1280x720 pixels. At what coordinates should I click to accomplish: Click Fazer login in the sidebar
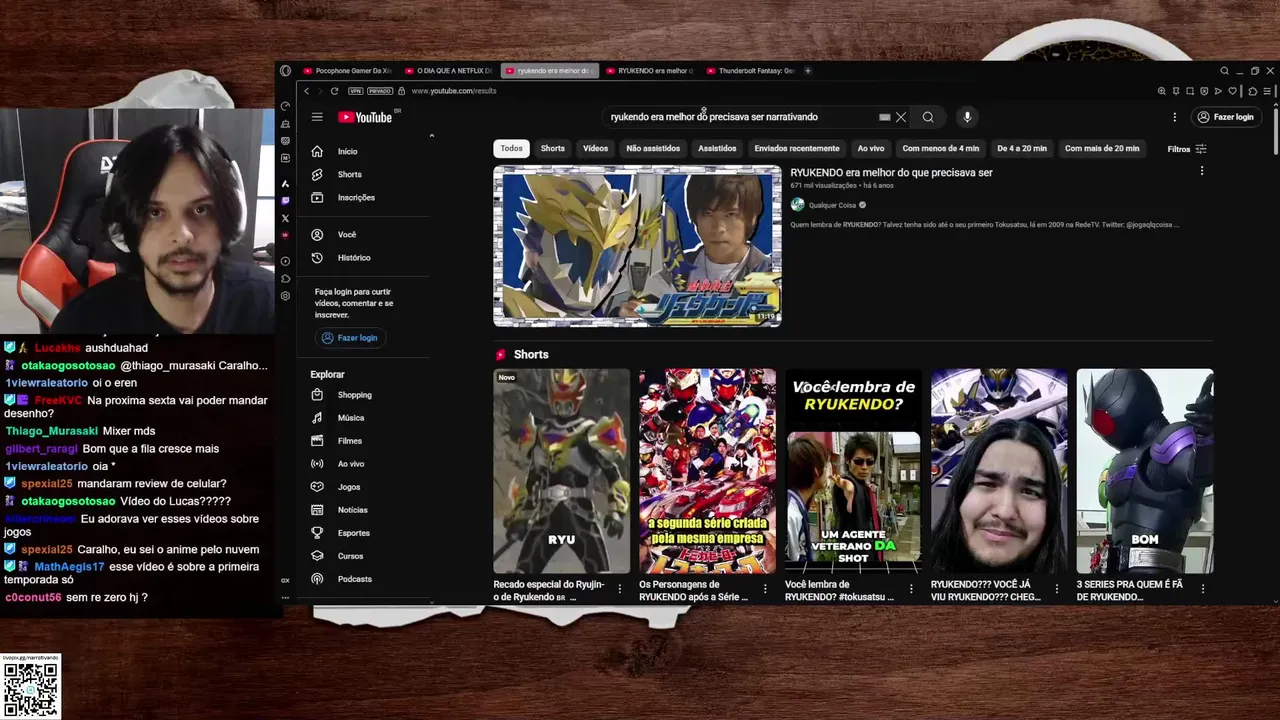(x=350, y=338)
